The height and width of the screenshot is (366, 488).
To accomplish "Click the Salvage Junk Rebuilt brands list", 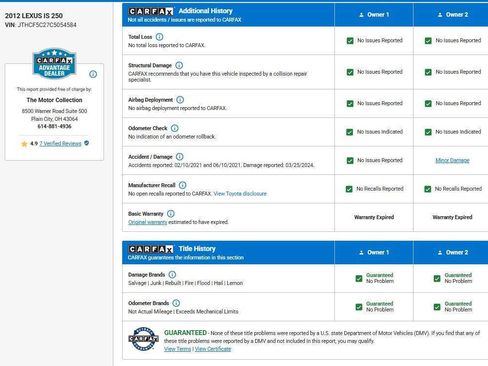I will coord(186,283).
